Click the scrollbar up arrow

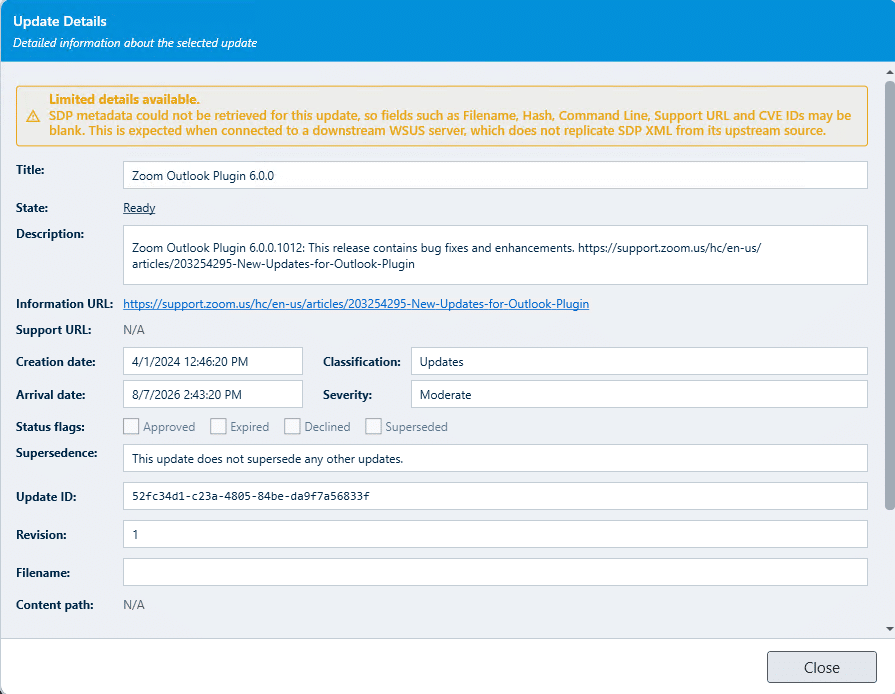tap(889, 72)
